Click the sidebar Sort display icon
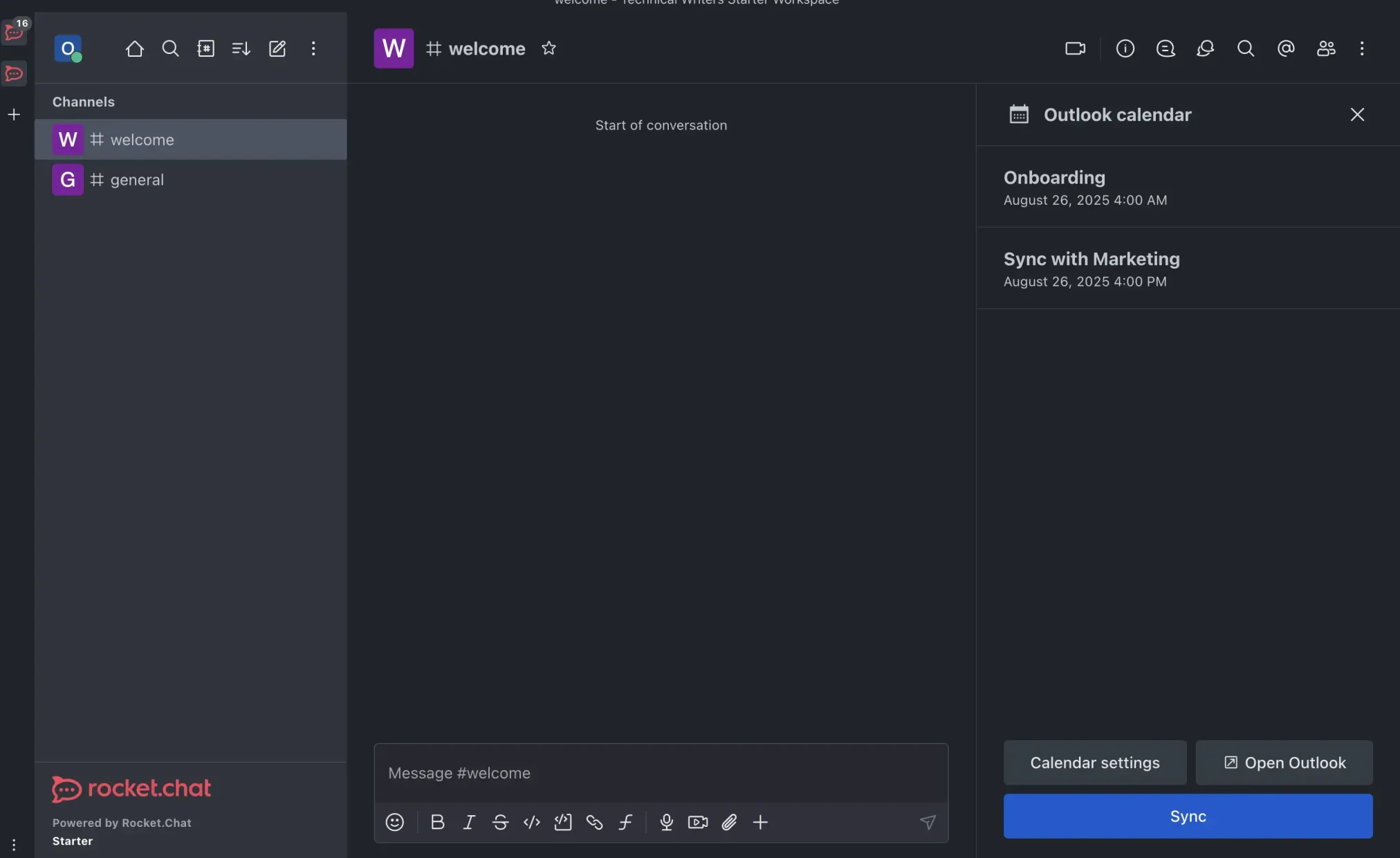 241,48
